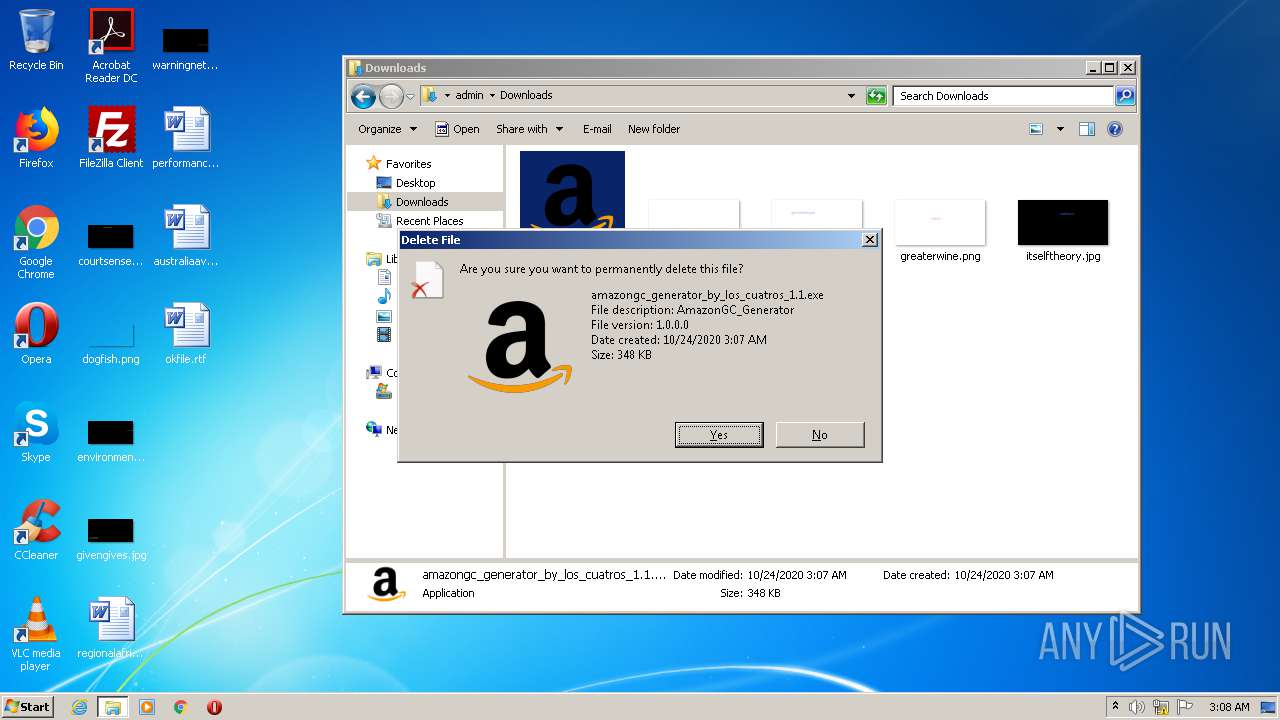Click the refresh button beside address bar
Viewport: 1280px width, 720px height.
876,96
